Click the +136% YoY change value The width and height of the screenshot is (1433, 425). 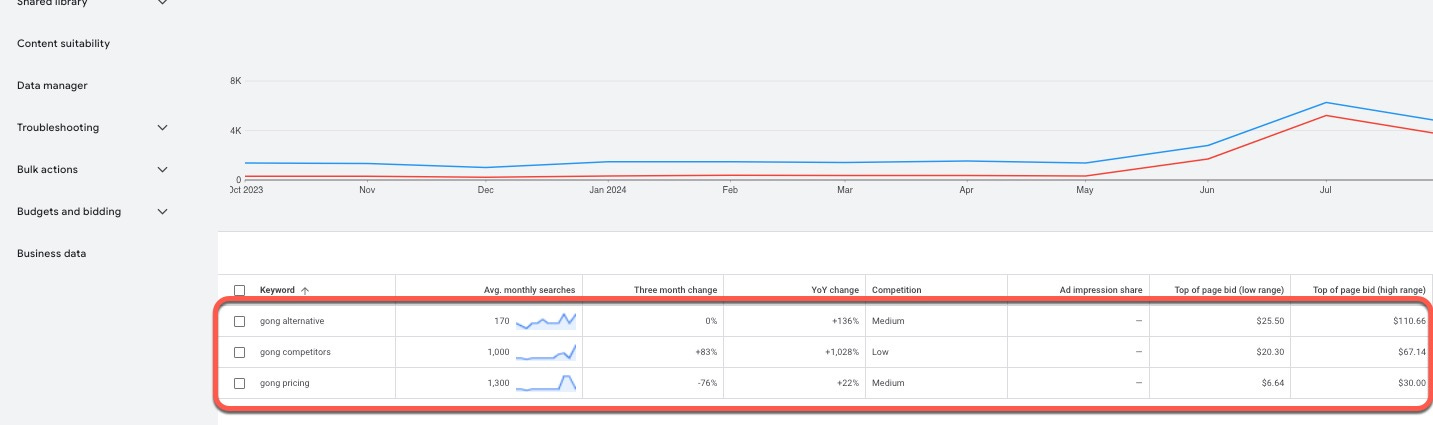coord(845,321)
